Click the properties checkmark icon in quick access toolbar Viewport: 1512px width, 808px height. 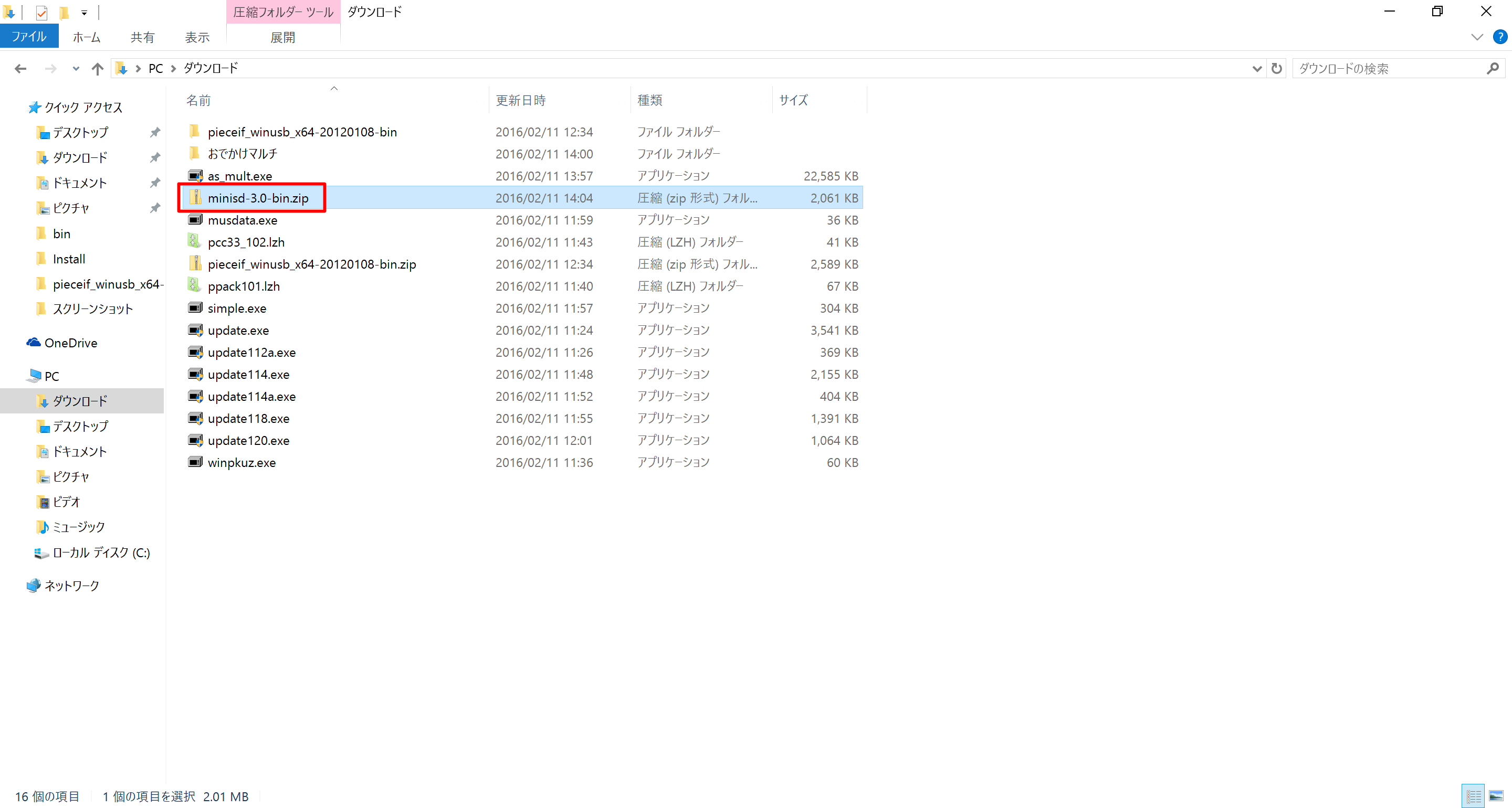coord(41,12)
